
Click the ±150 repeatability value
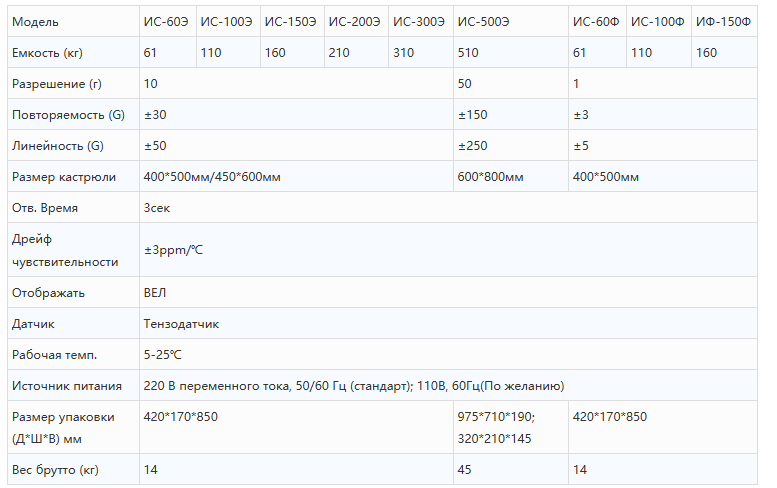click(473, 115)
